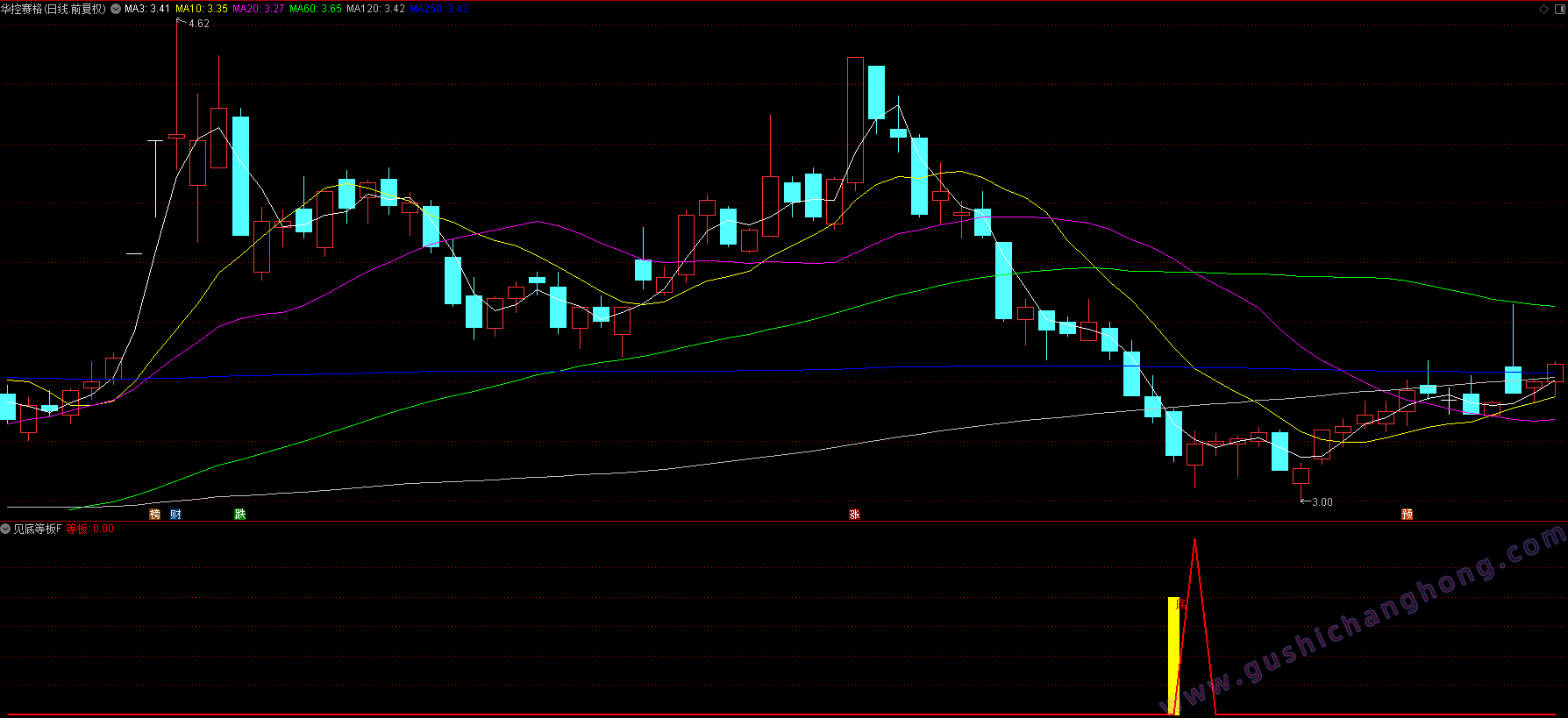Viewport: 1568px width, 718px height.
Task: Toggle the side panel icon at top-right
Action: (x=1559, y=9)
